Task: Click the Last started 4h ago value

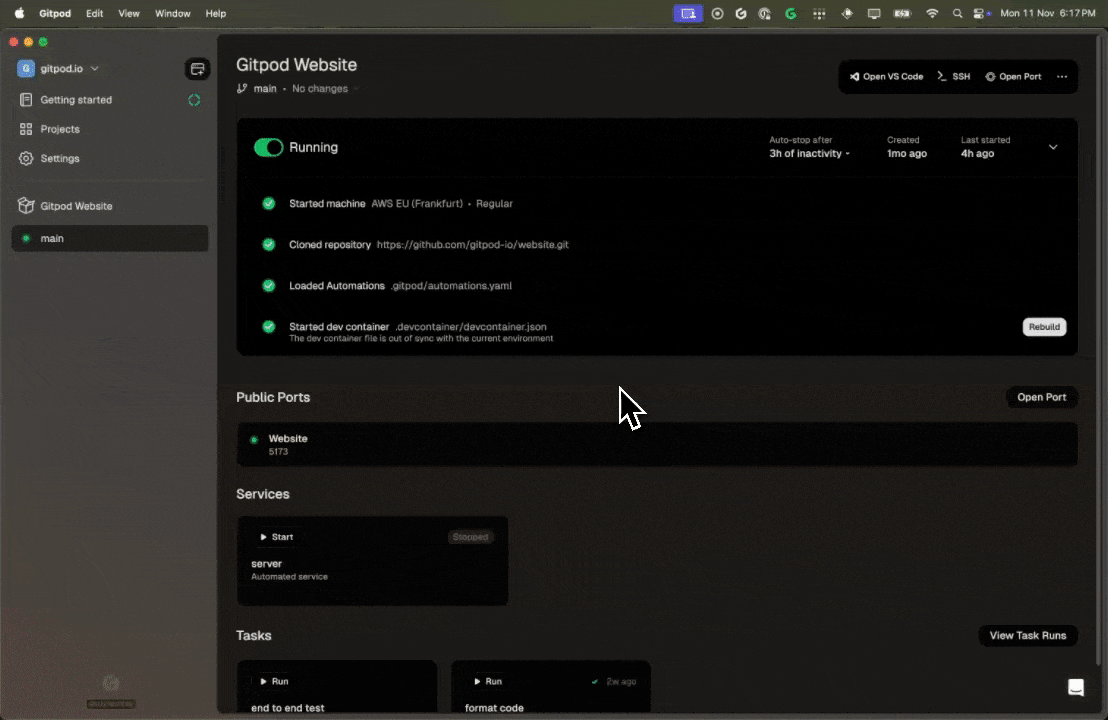Action: [977, 153]
